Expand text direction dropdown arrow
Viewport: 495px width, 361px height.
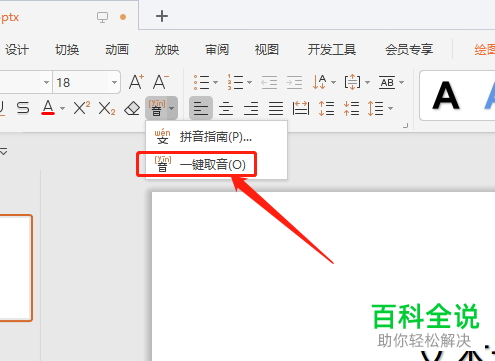click(x=333, y=82)
